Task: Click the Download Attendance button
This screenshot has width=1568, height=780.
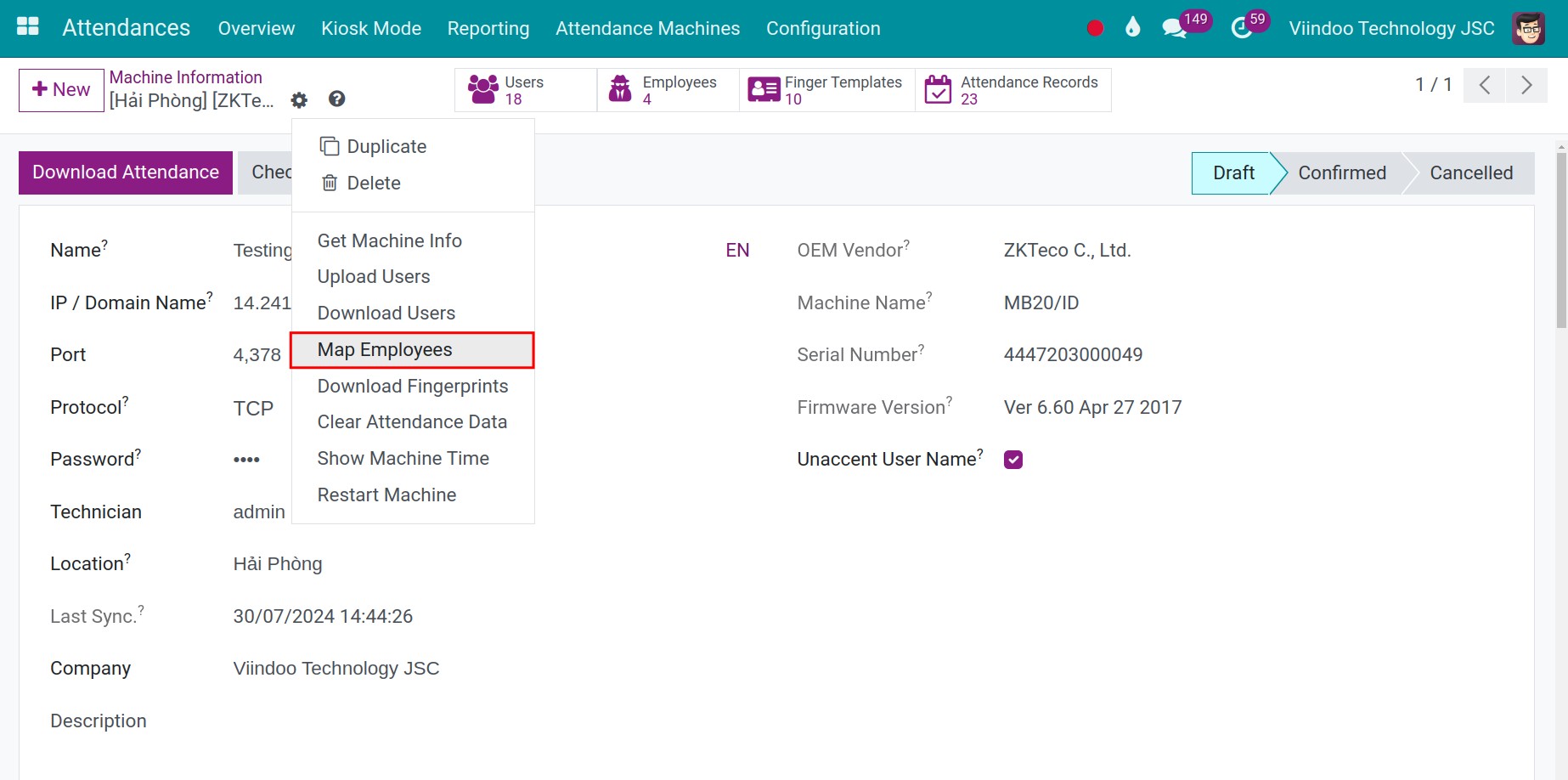Action: (126, 172)
